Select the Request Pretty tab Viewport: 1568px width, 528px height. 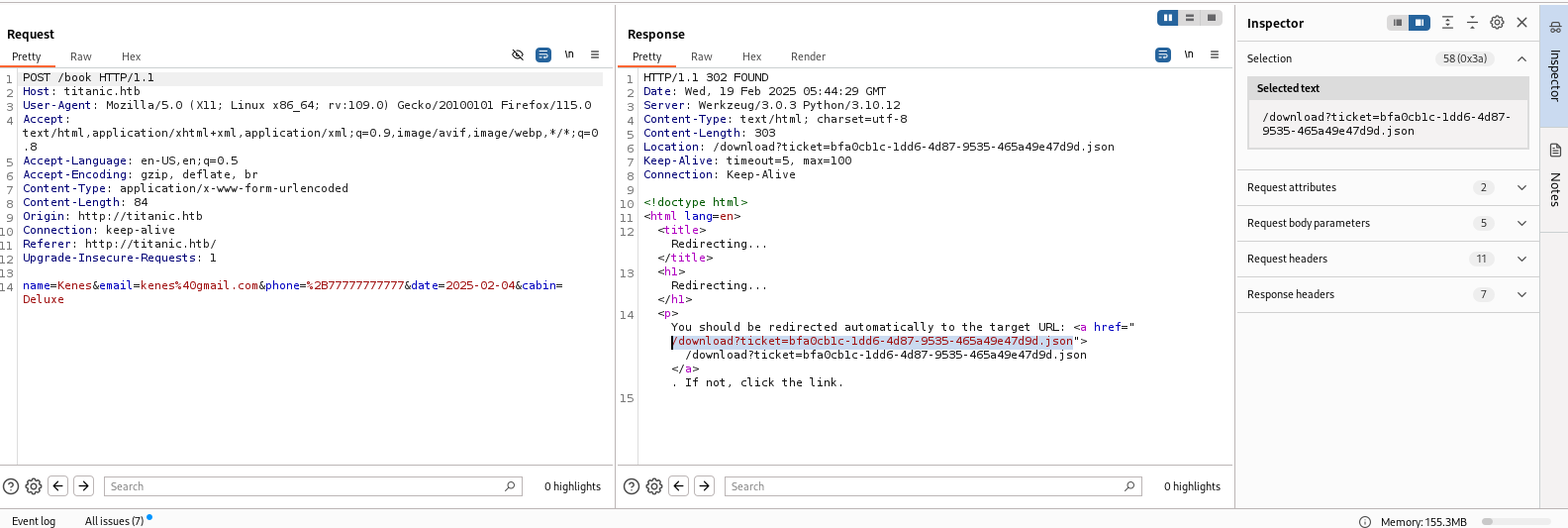(27, 56)
